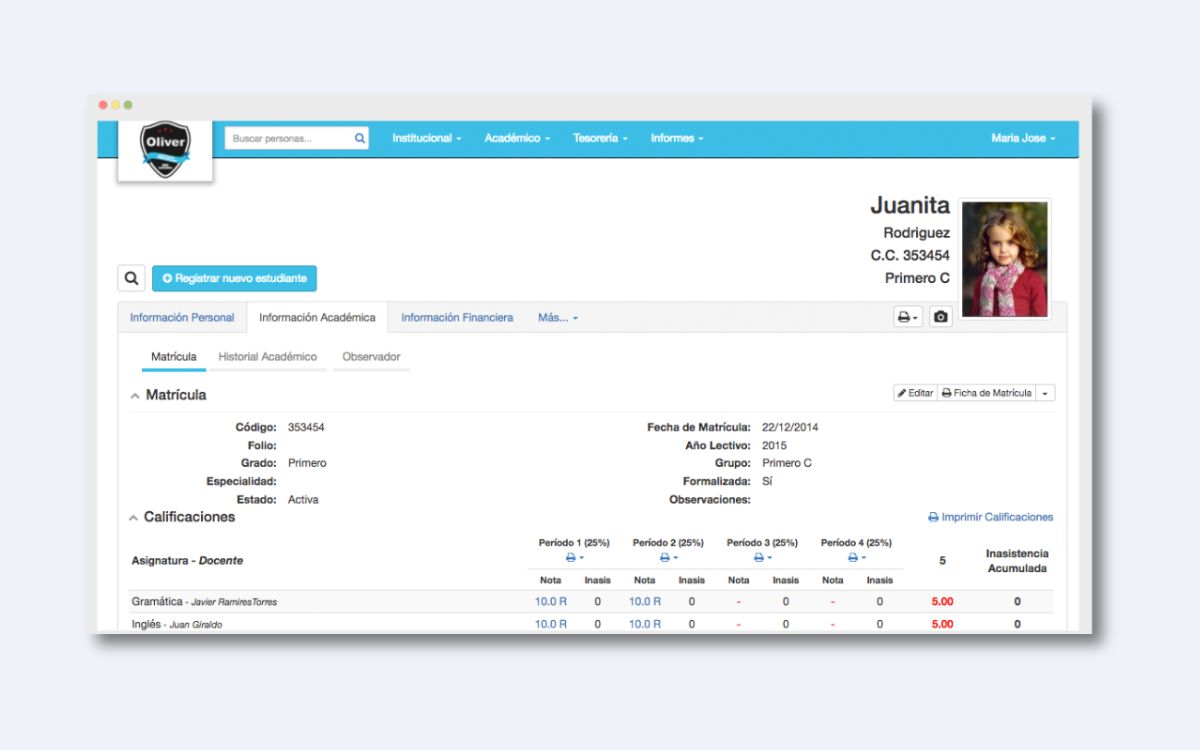
Task: Click the Oliver shield logo
Action: tap(165, 150)
